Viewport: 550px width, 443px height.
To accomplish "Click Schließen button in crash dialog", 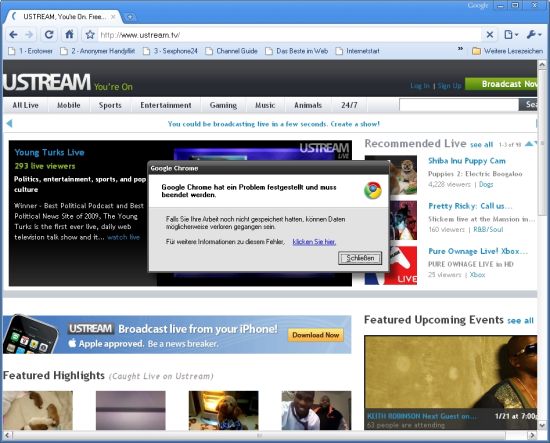I will pos(360,258).
